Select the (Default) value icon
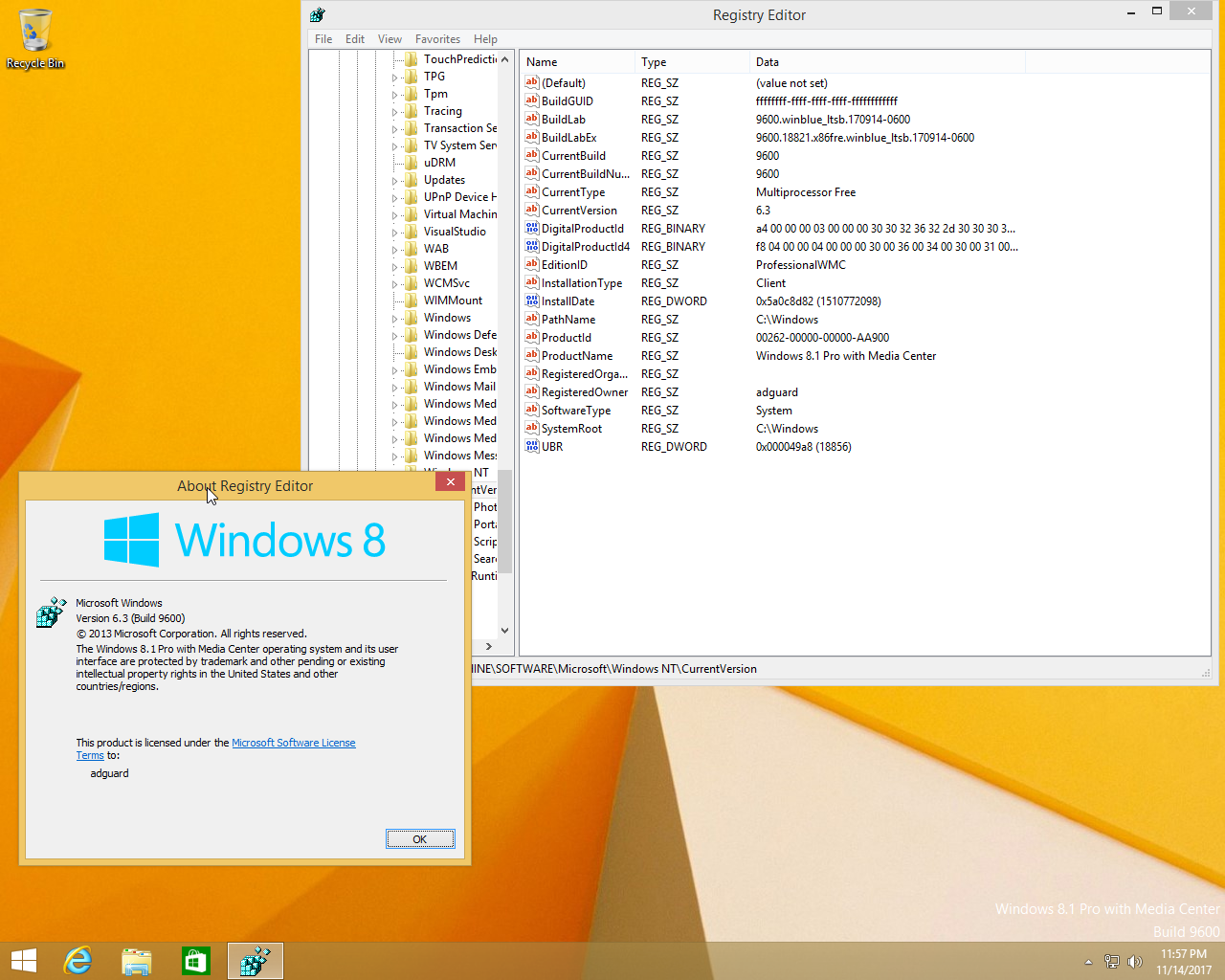 532,82
